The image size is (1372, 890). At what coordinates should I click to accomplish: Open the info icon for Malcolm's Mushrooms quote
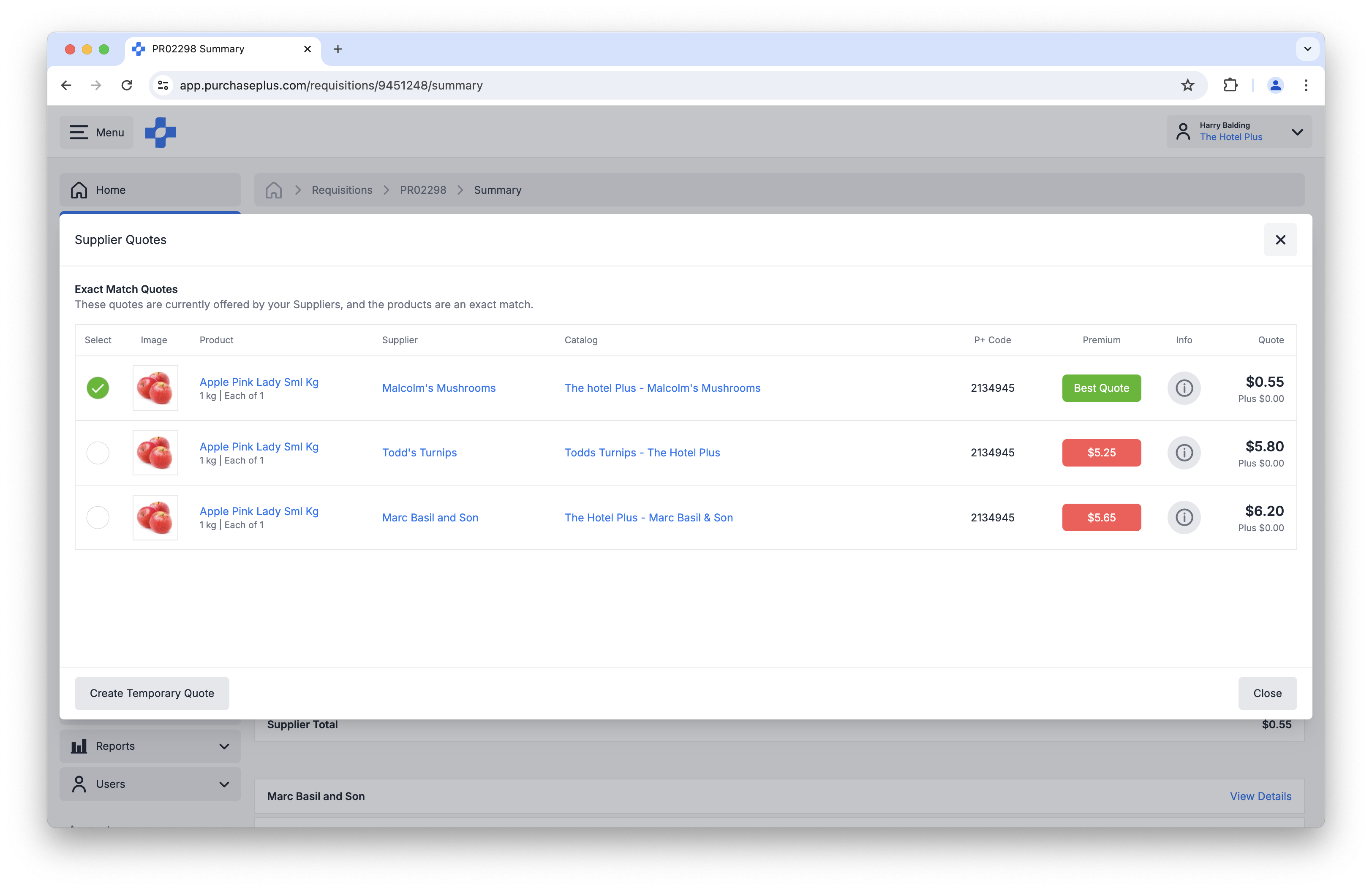tap(1184, 388)
